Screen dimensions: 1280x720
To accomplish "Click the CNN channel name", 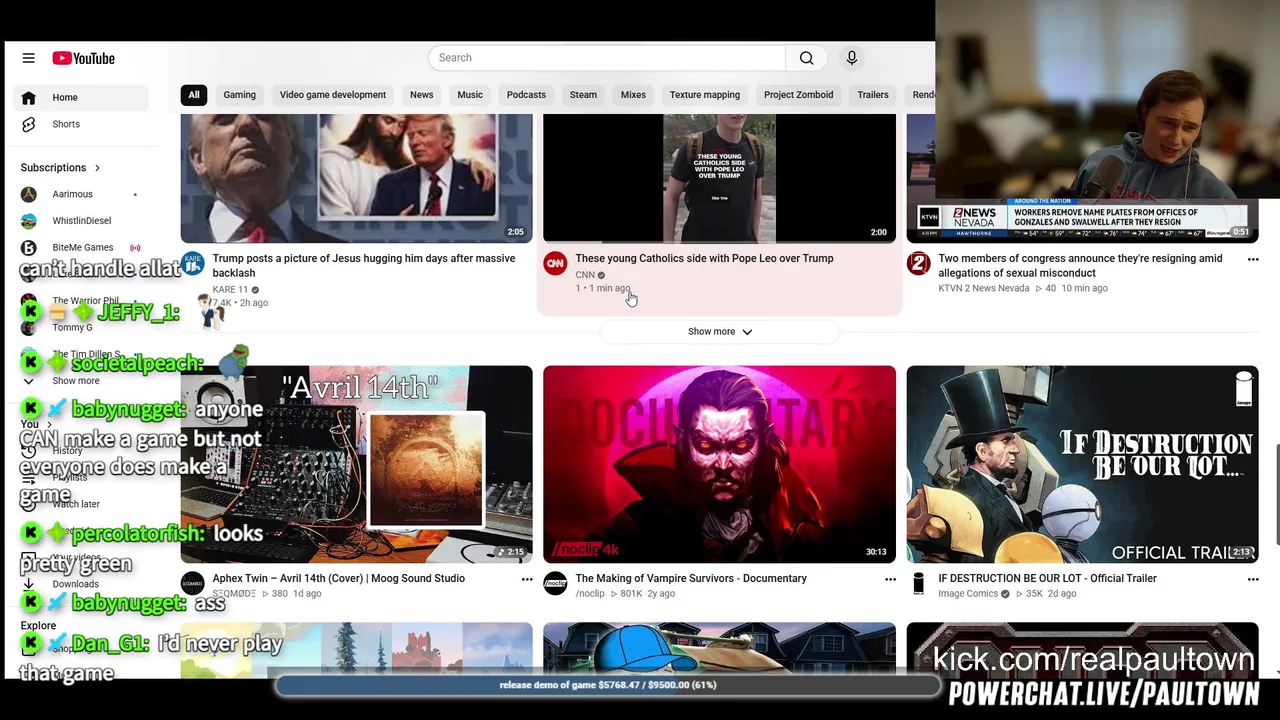I will pyautogui.click(x=584, y=275).
